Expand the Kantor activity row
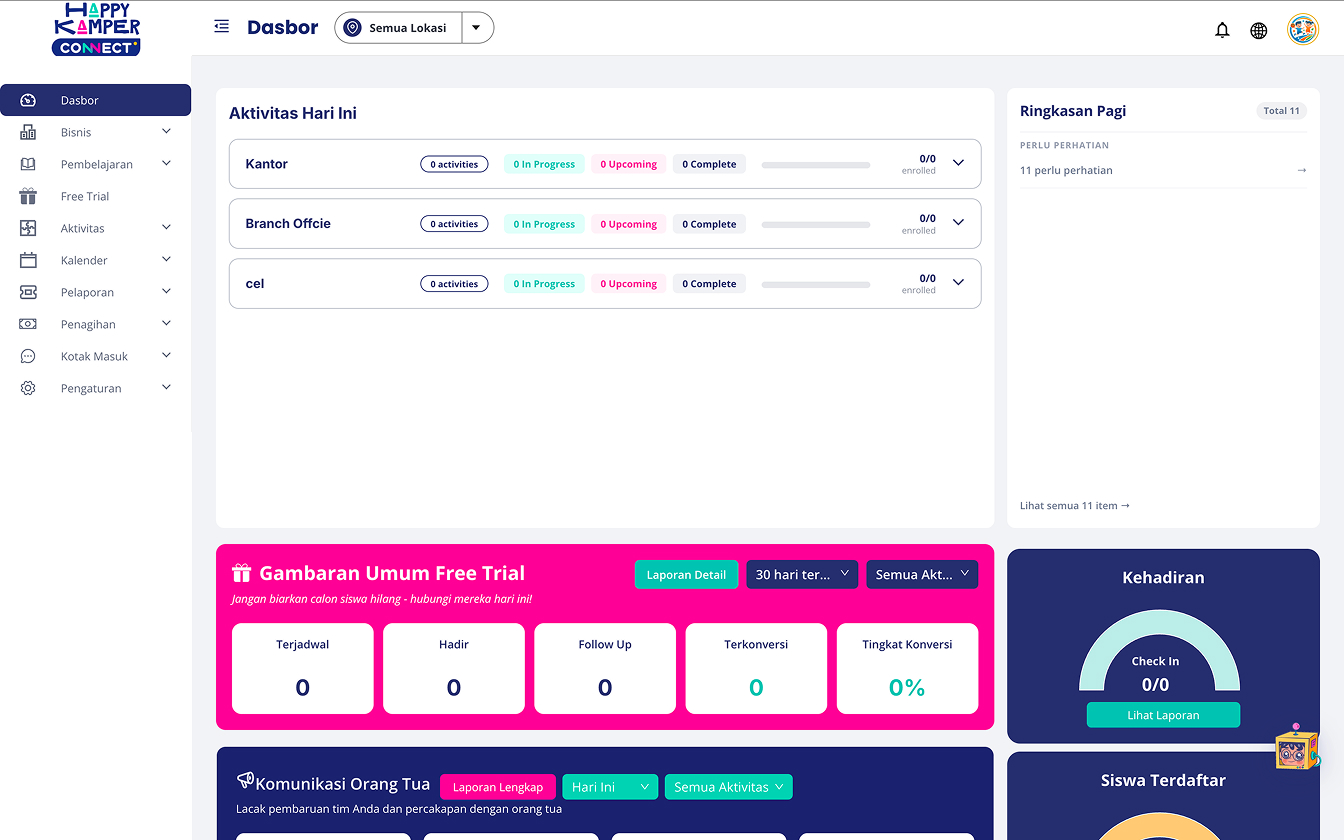Screen dimensions: 1344x840 pos(958,163)
